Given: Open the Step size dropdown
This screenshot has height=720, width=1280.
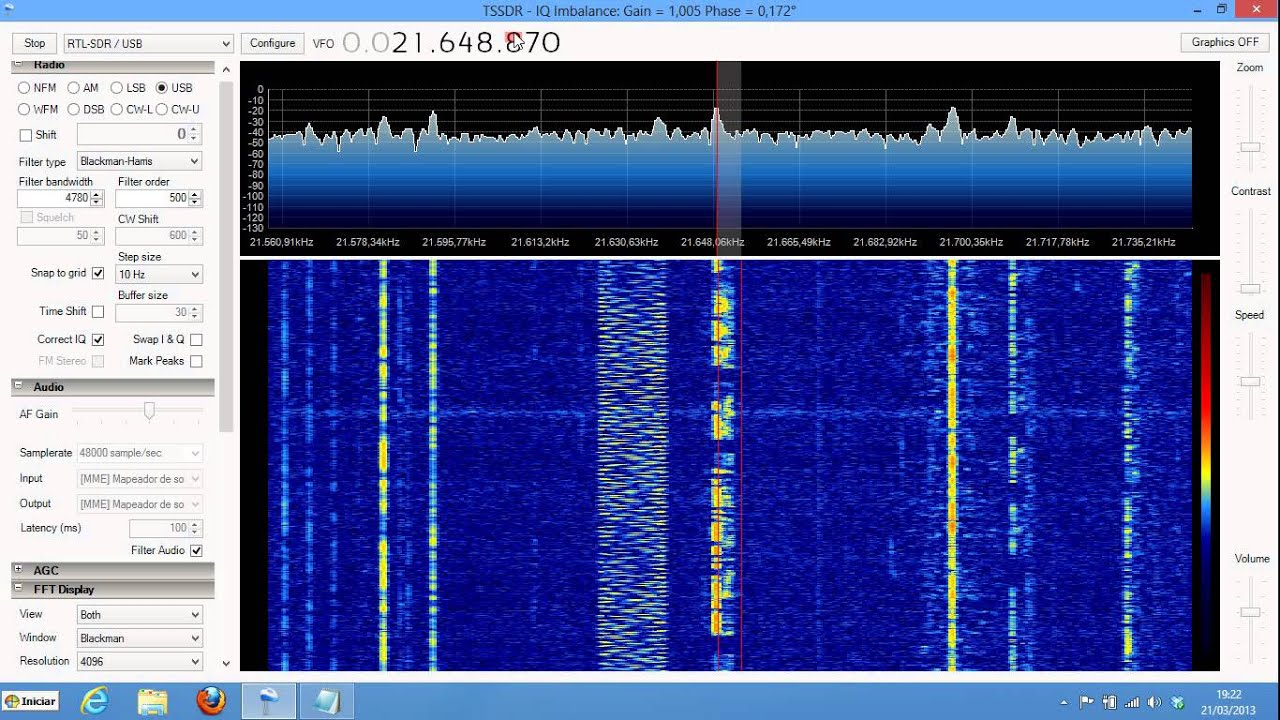Looking at the screenshot, I should [x=159, y=274].
